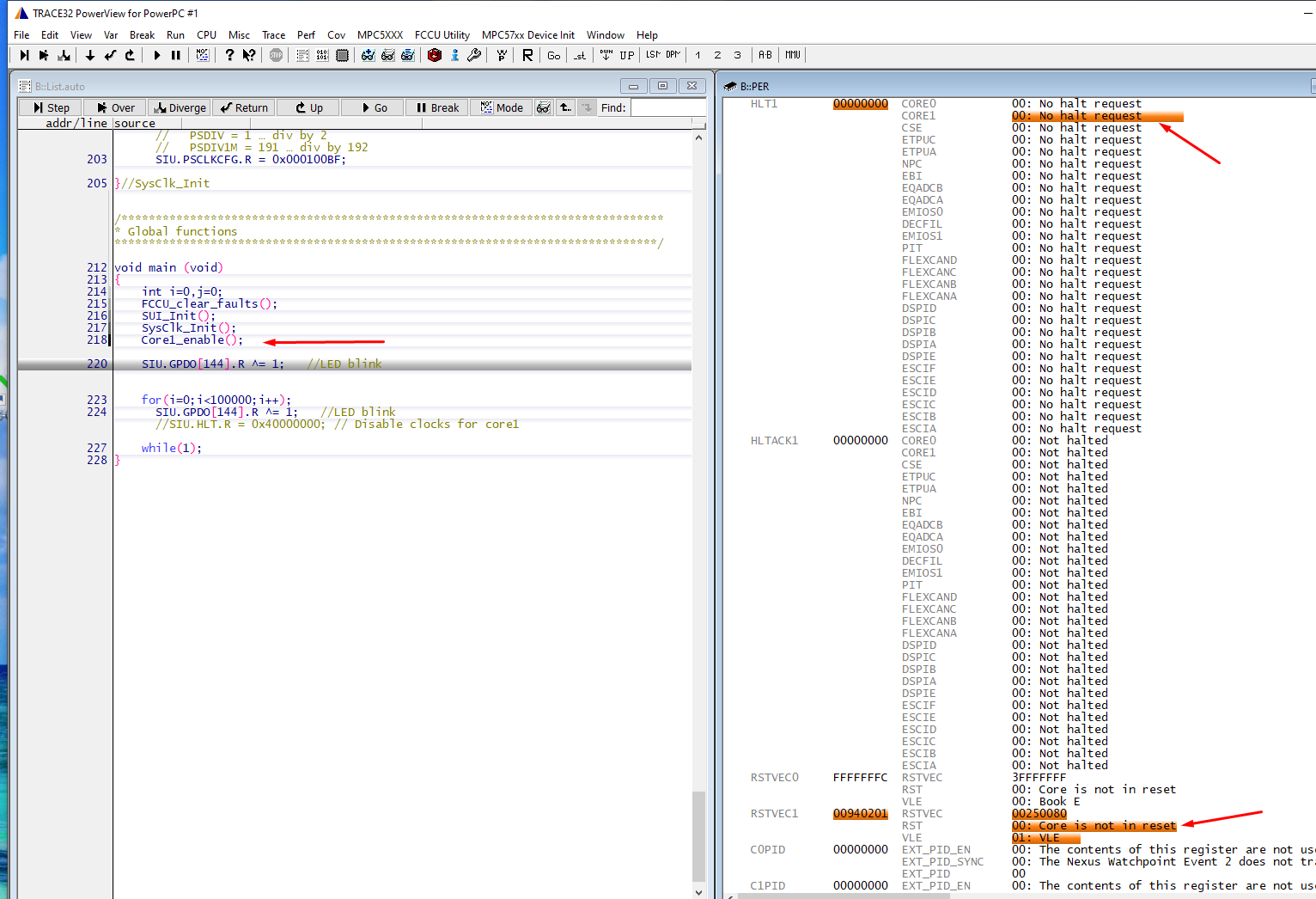Open the MPC57xx Device Init menu

(x=527, y=35)
